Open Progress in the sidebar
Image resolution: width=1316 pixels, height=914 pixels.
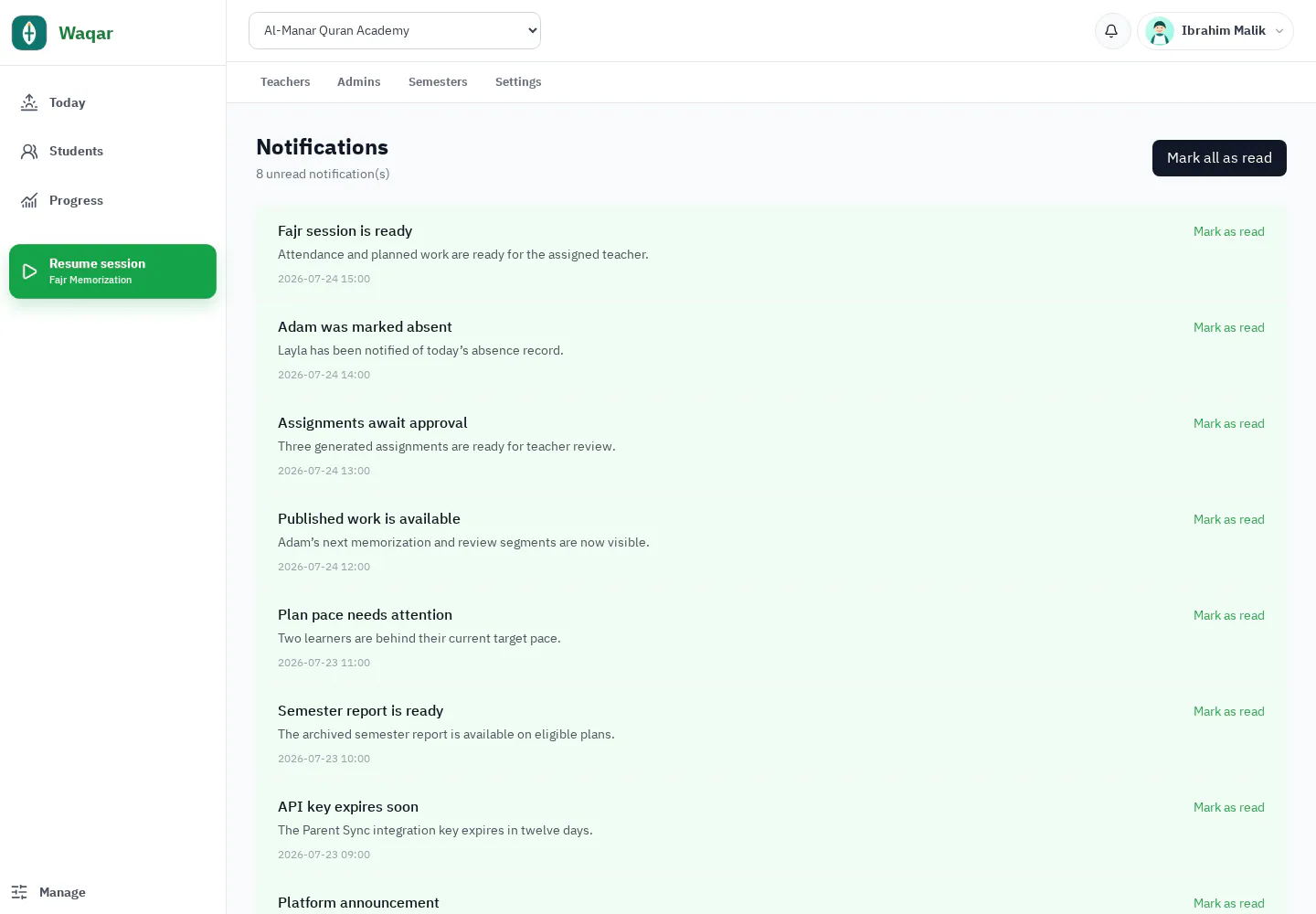click(x=112, y=200)
